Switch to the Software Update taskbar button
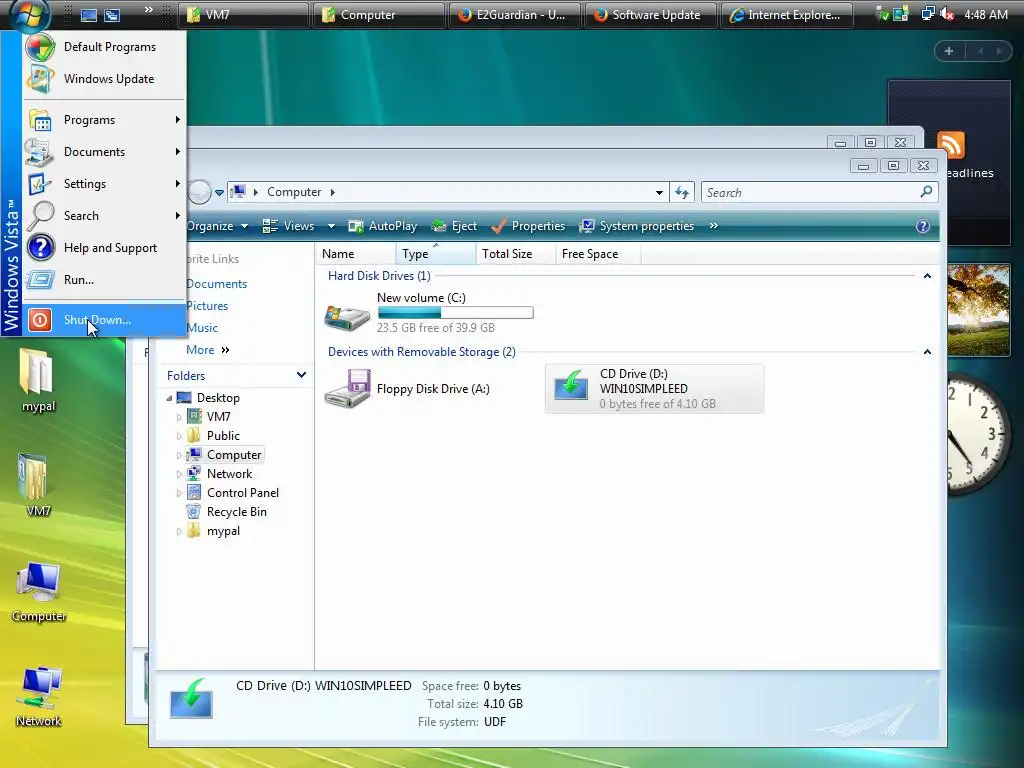Image resolution: width=1024 pixels, height=768 pixels. click(650, 15)
